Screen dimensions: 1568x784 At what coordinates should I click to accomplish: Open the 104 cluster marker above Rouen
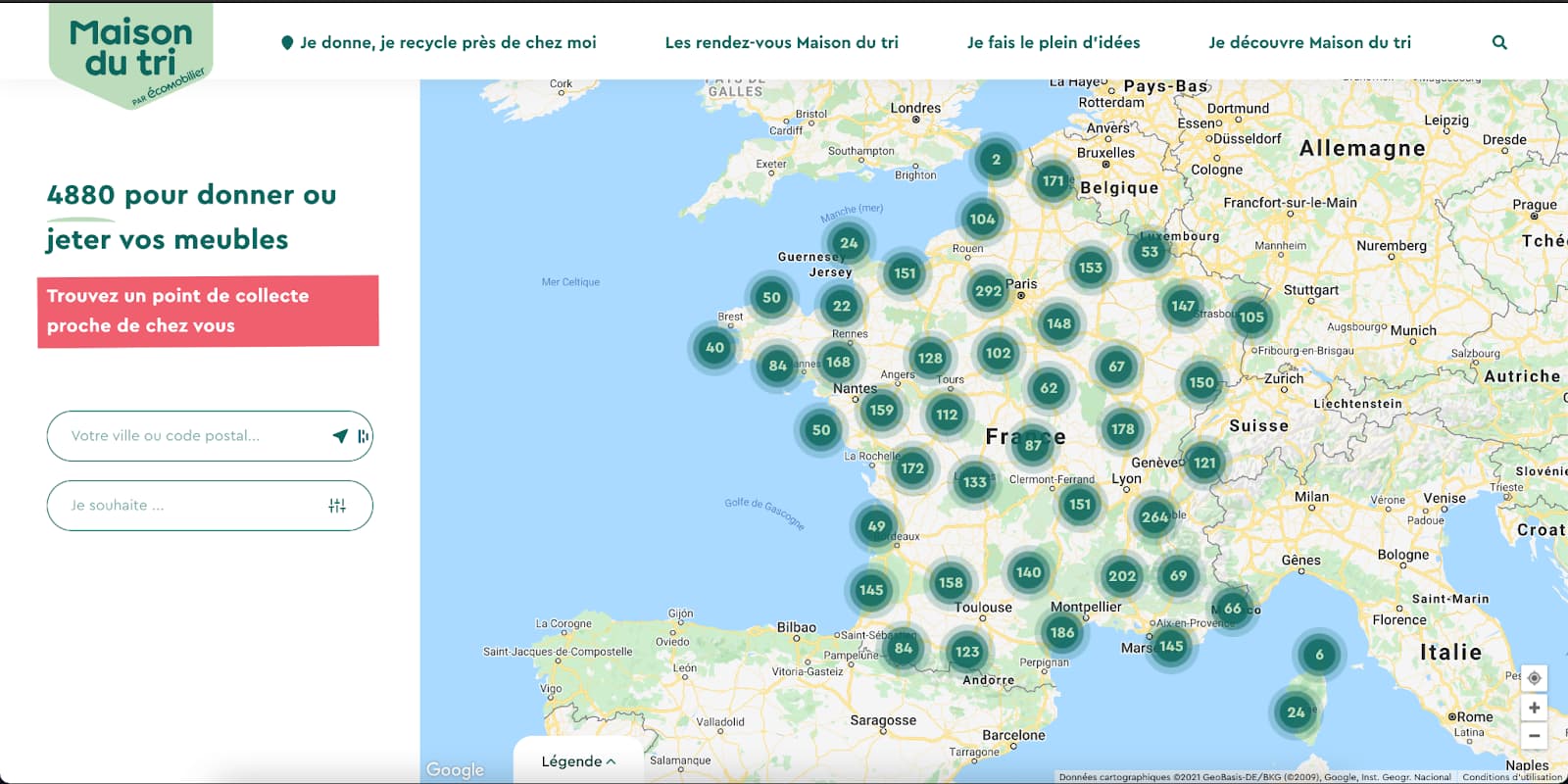point(981,220)
